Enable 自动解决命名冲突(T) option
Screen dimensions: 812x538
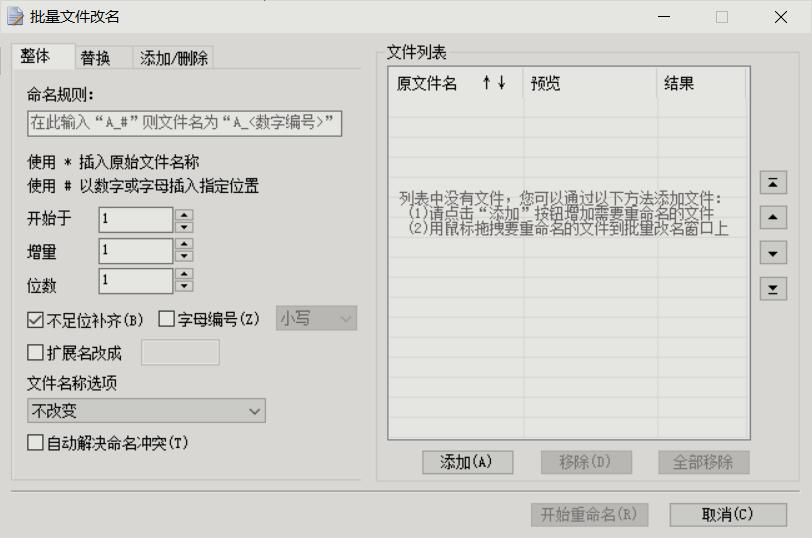tap(36, 442)
